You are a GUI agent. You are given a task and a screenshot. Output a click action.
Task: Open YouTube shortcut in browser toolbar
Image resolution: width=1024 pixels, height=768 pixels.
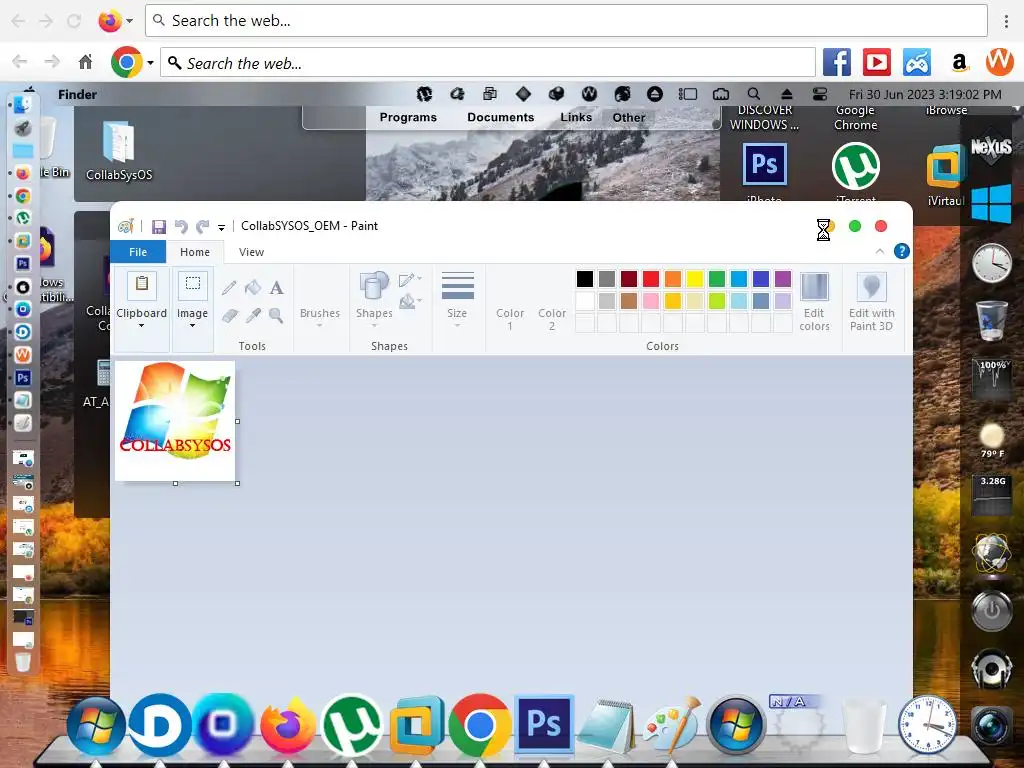click(x=876, y=63)
